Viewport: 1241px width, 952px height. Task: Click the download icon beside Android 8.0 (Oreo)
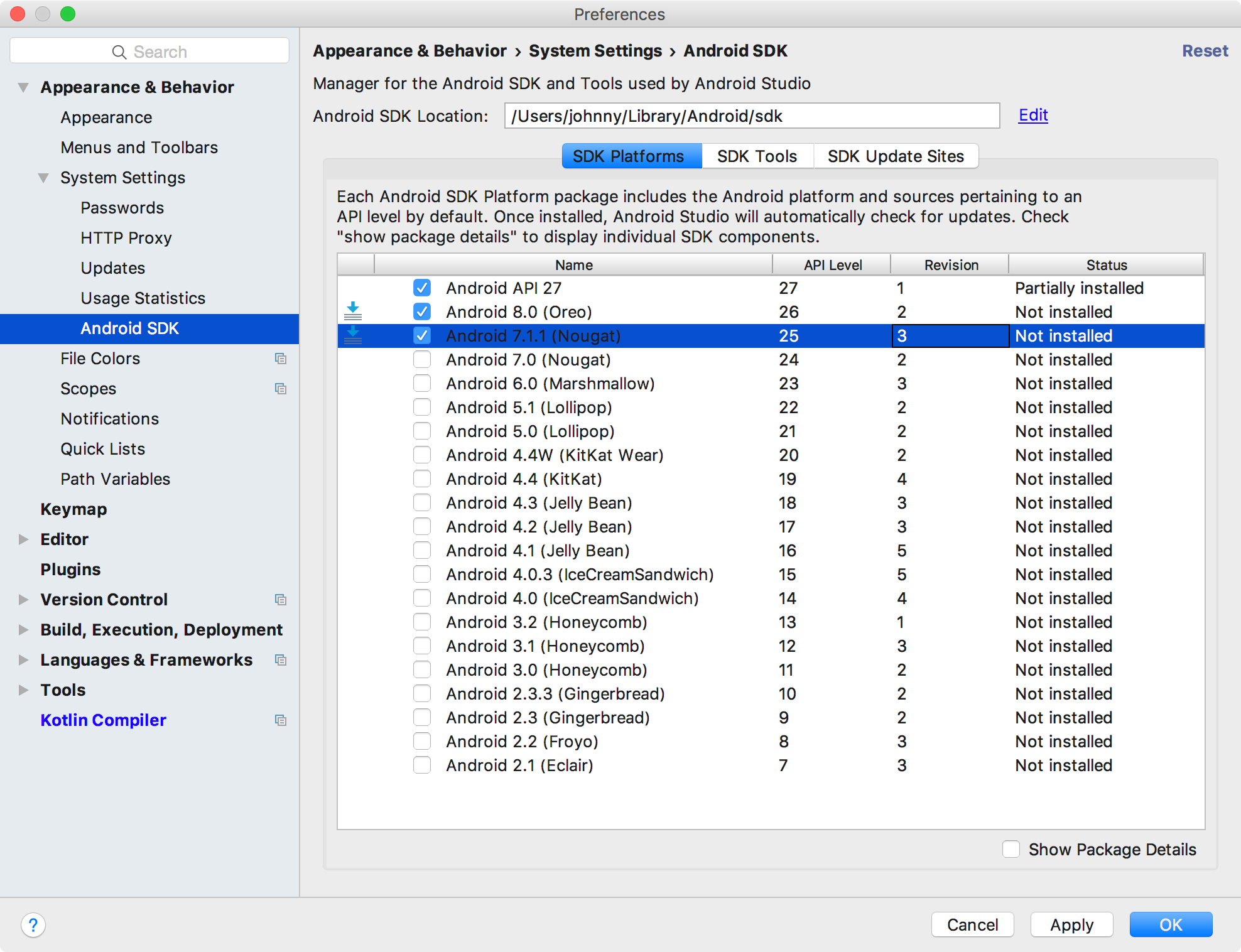point(353,311)
